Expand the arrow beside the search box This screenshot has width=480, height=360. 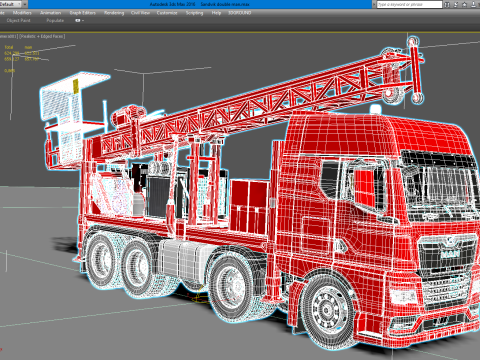[x=373, y=4]
